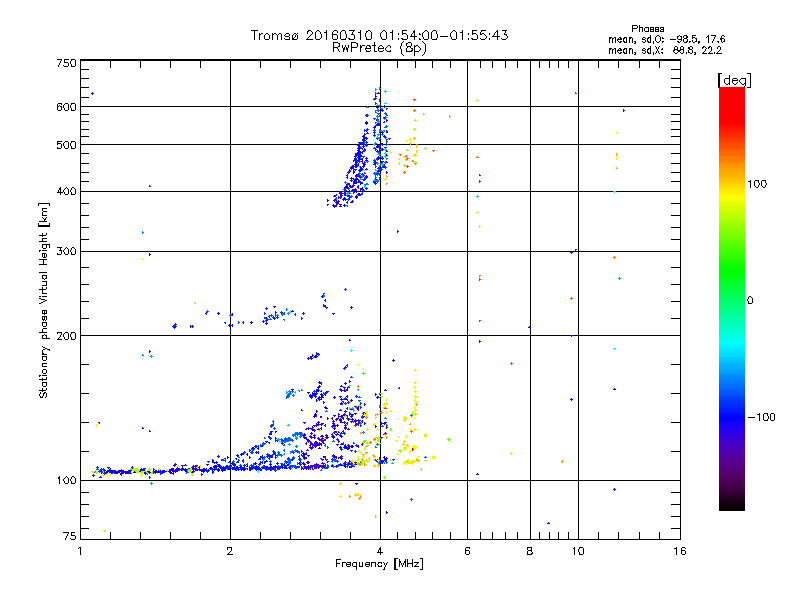Image resolution: width=800 pixels, height=600 pixels.
Task: Click x-axis label '2'
Action: coord(230,552)
